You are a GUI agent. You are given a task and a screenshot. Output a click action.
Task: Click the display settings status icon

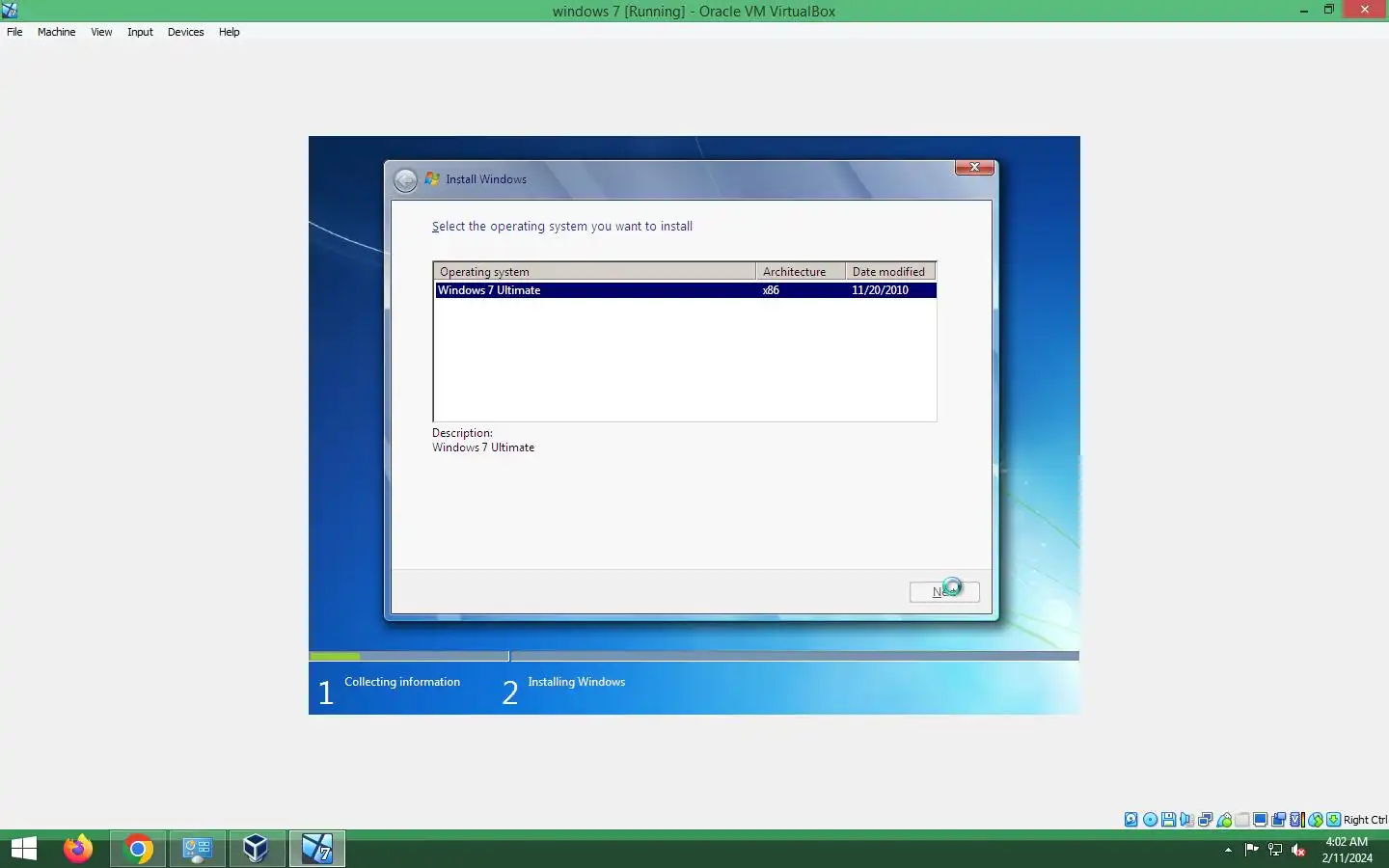click(1261, 820)
